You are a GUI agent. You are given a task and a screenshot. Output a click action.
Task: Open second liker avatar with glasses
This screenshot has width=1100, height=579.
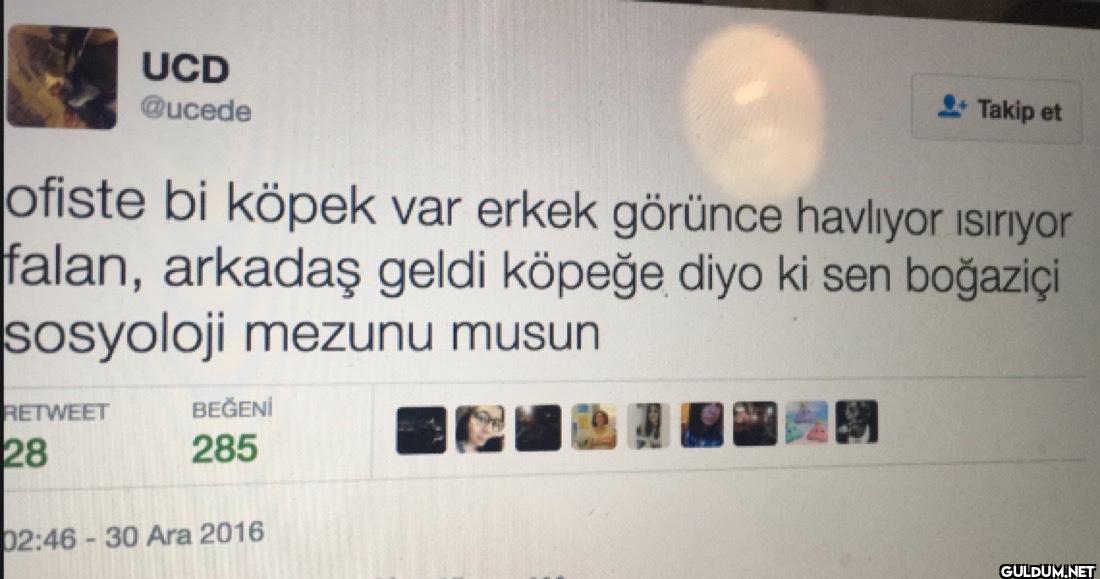click(x=480, y=428)
